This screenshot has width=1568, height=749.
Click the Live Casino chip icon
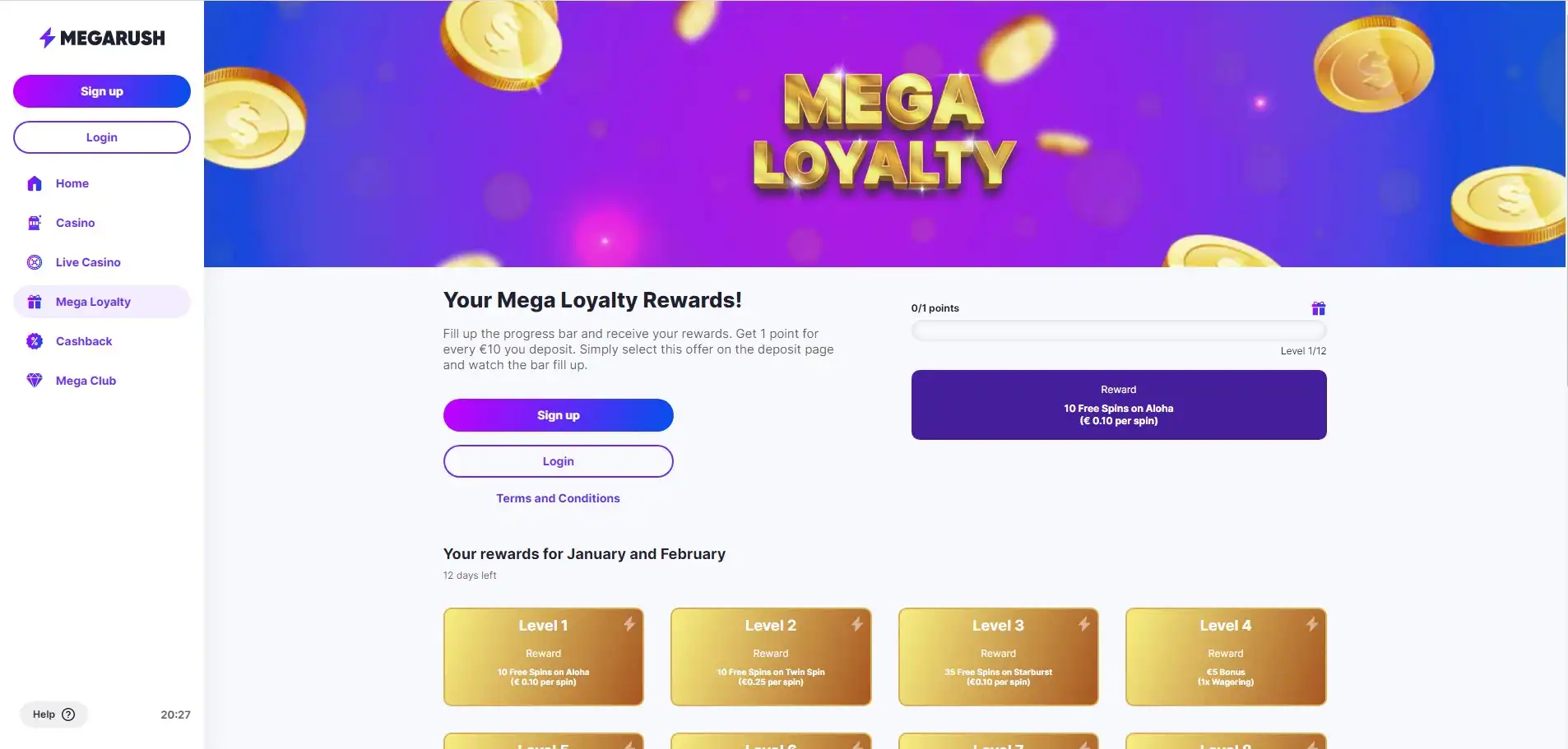pos(35,262)
